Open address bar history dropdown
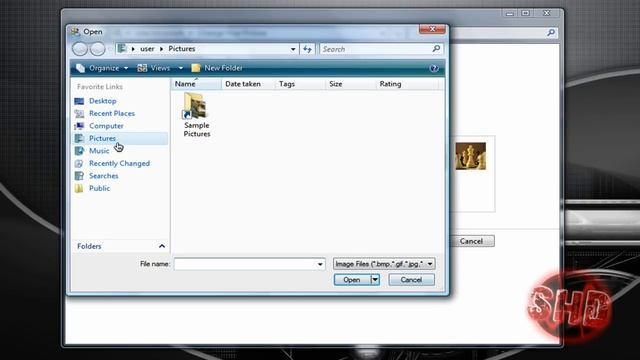Viewport: 640px width, 360px height. [293, 49]
